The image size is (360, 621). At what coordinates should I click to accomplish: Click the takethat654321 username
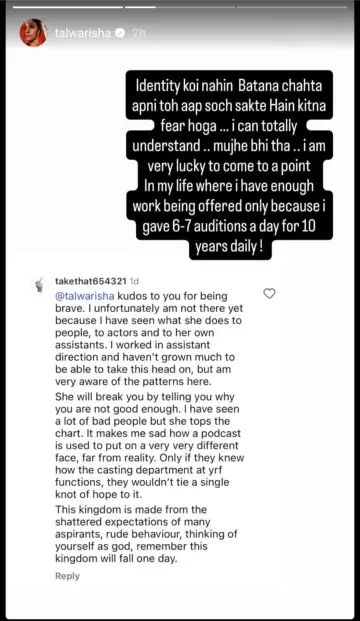91,281
